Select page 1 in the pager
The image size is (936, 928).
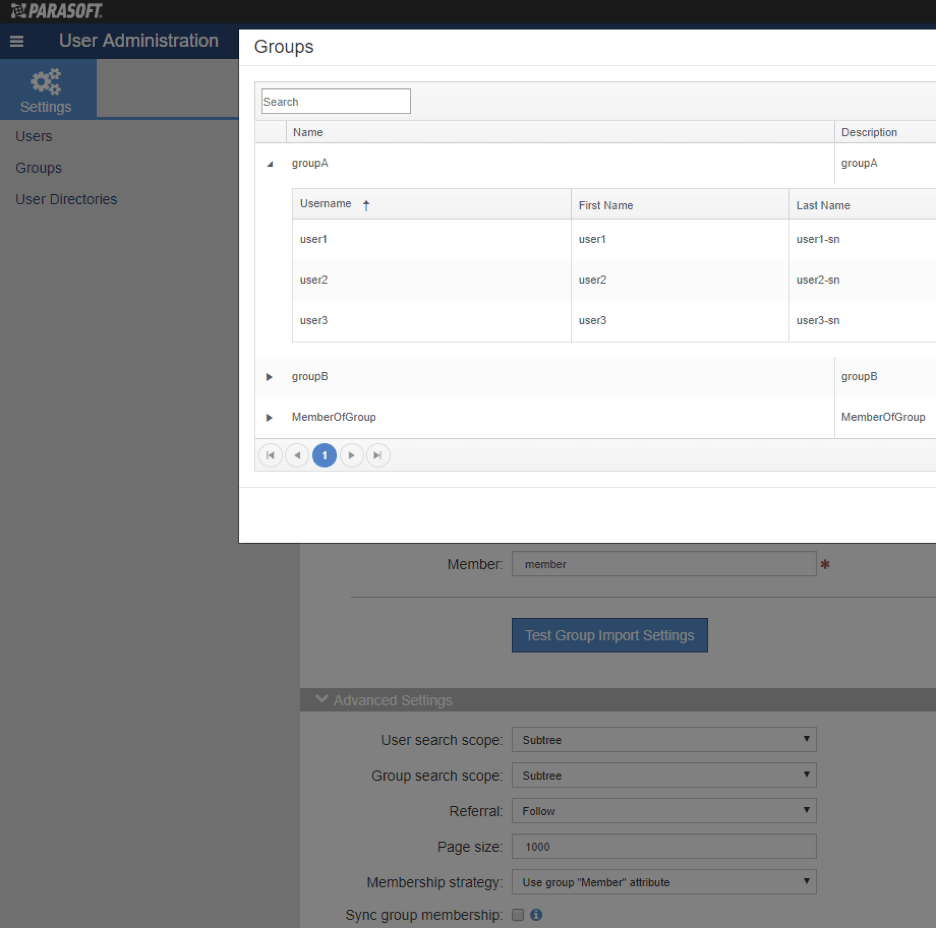point(324,455)
